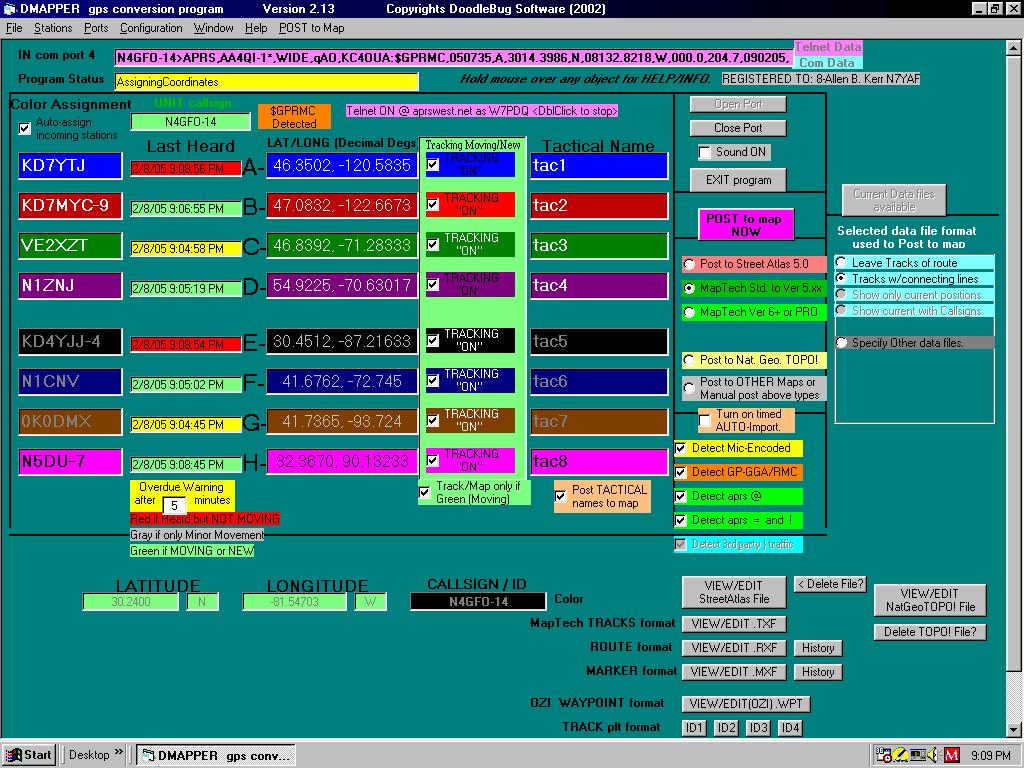Open the Configuration menu
This screenshot has width=1024, height=768.
[151, 28]
